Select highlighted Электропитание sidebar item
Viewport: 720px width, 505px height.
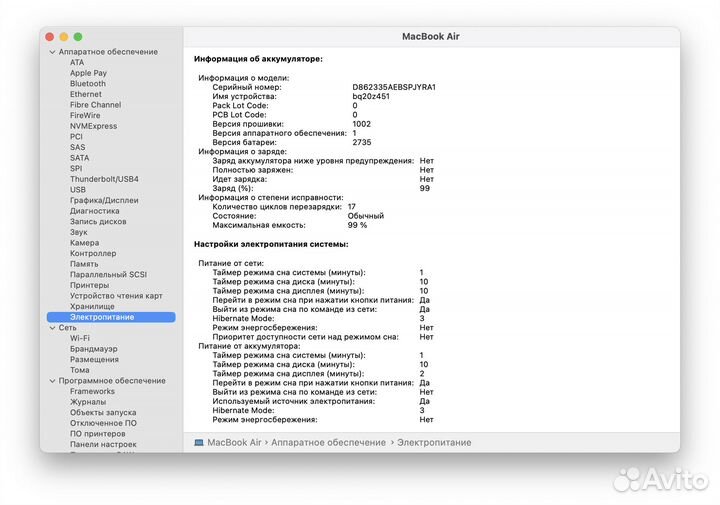click(x=111, y=317)
